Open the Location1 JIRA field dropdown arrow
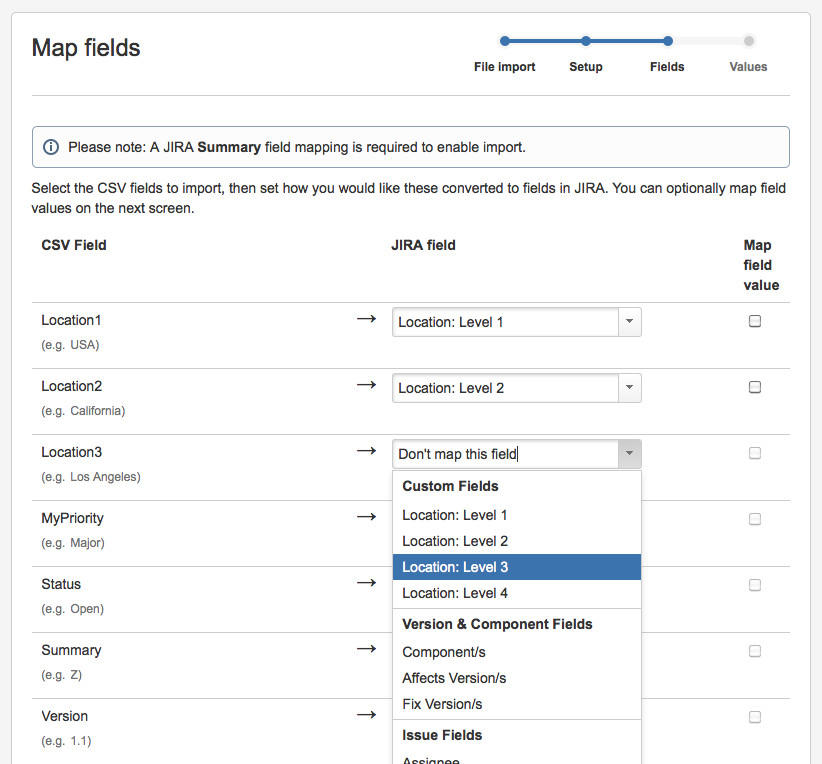 pyautogui.click(x=629, y=322)
